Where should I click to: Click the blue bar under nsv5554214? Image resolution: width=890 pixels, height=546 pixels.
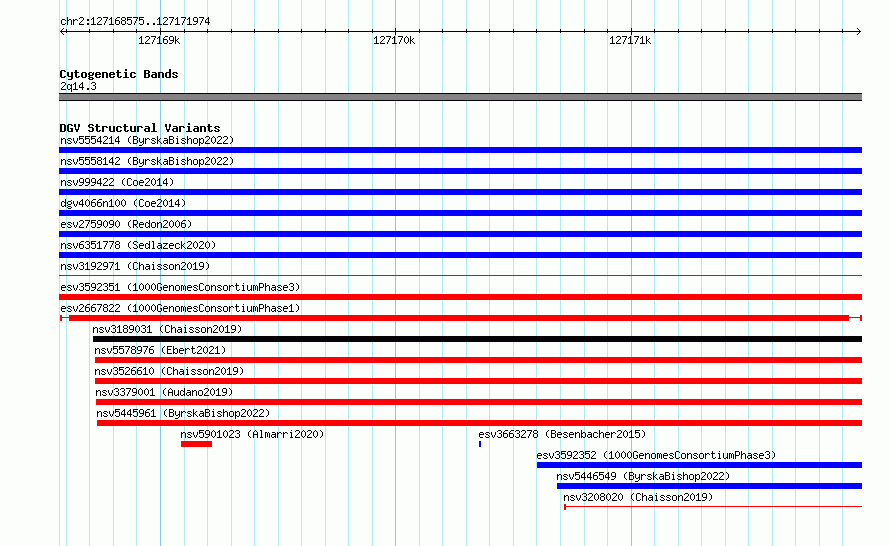460,150
